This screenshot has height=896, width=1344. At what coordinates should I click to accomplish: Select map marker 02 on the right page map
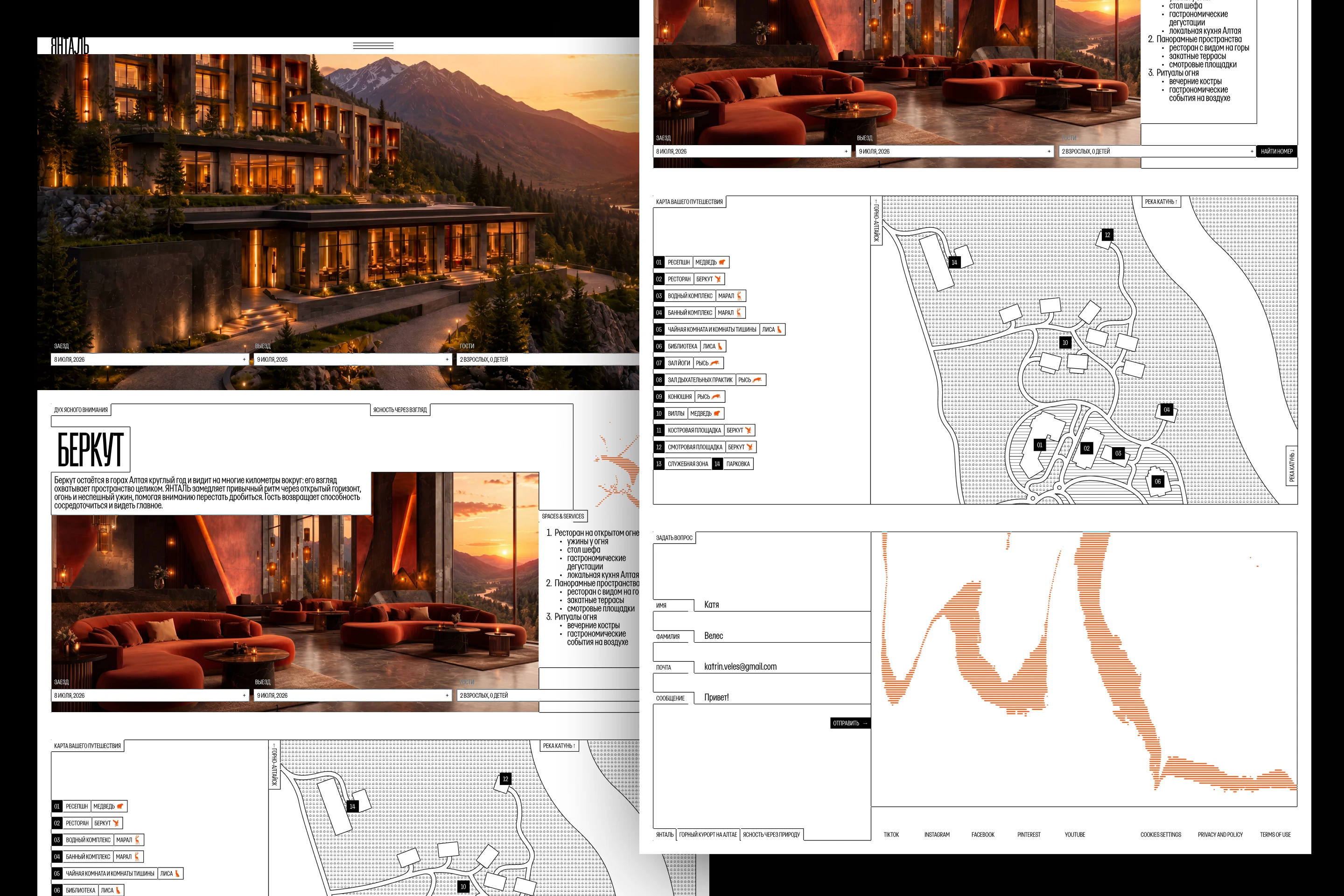(1087, 448)
